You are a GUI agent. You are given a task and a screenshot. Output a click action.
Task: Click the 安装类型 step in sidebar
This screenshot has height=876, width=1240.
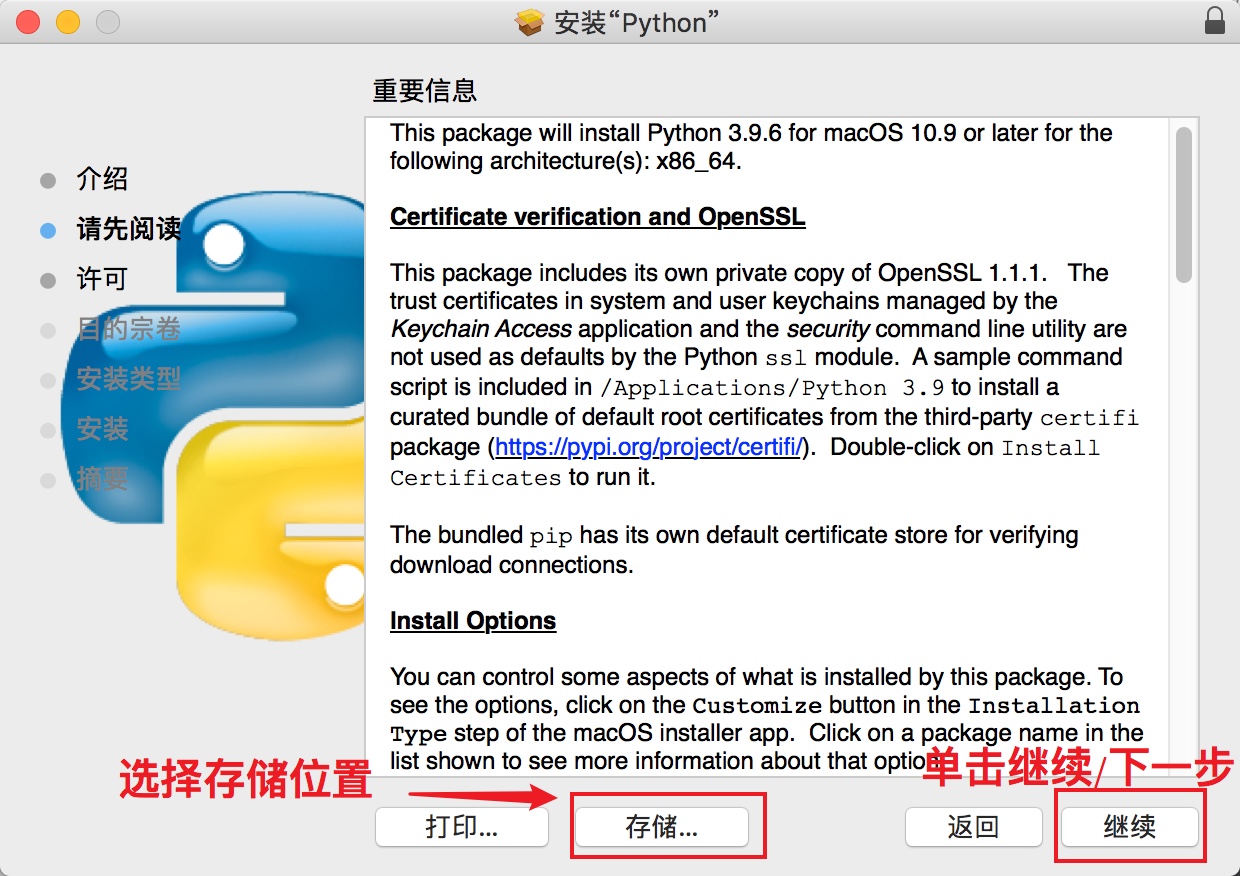pos(128,379)
